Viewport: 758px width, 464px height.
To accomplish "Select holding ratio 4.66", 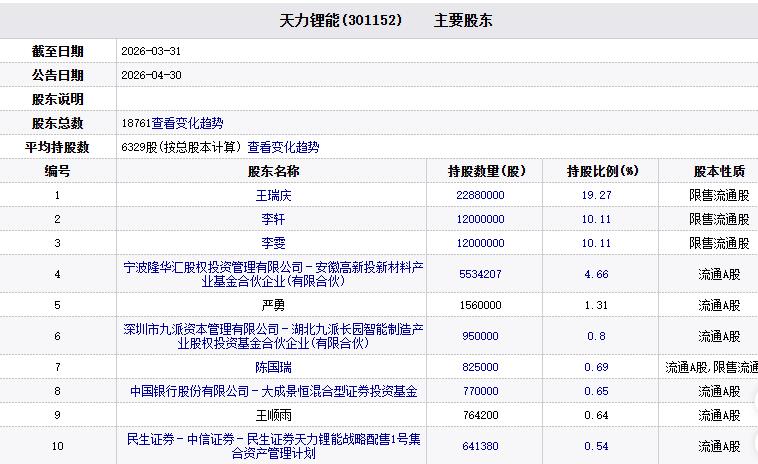I will pyautogui.click(x=597, y=274).
